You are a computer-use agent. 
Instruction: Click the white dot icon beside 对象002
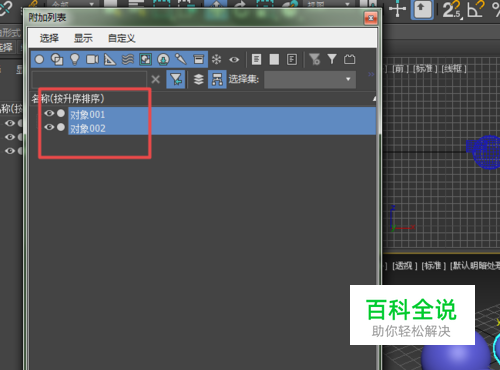(61, 127)
